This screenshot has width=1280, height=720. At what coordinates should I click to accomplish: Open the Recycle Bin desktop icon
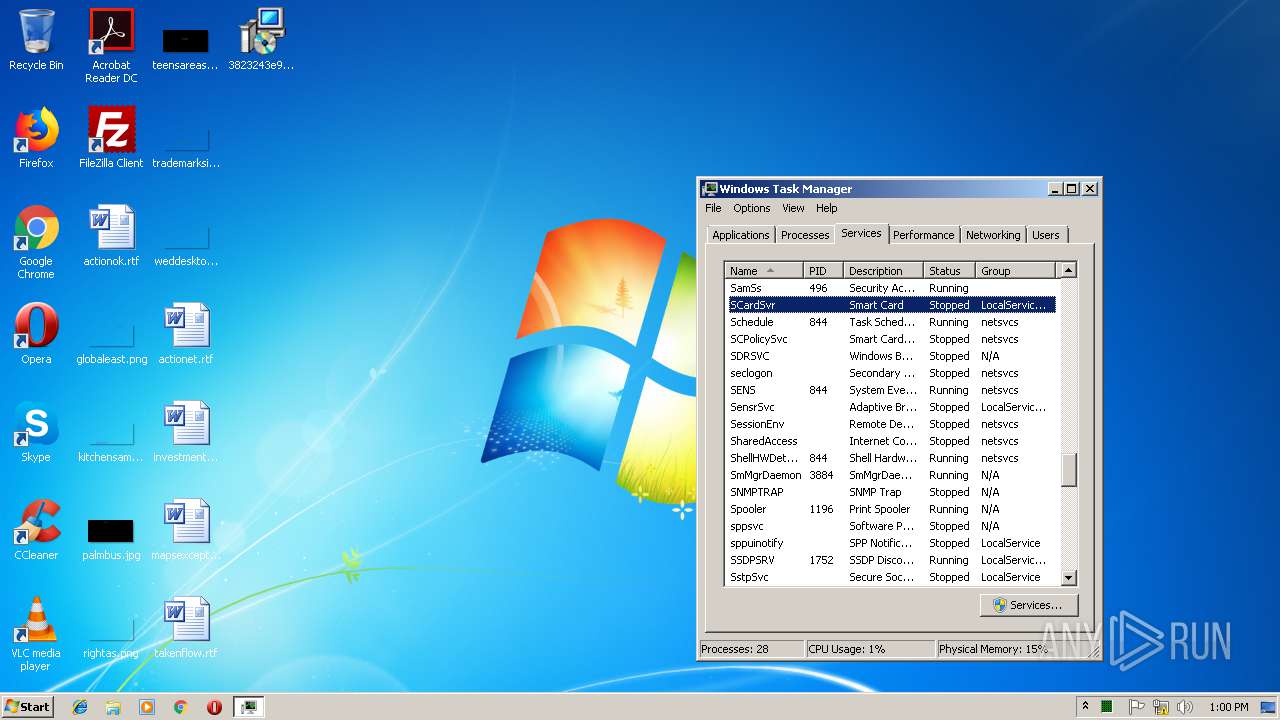click(36, 40)
